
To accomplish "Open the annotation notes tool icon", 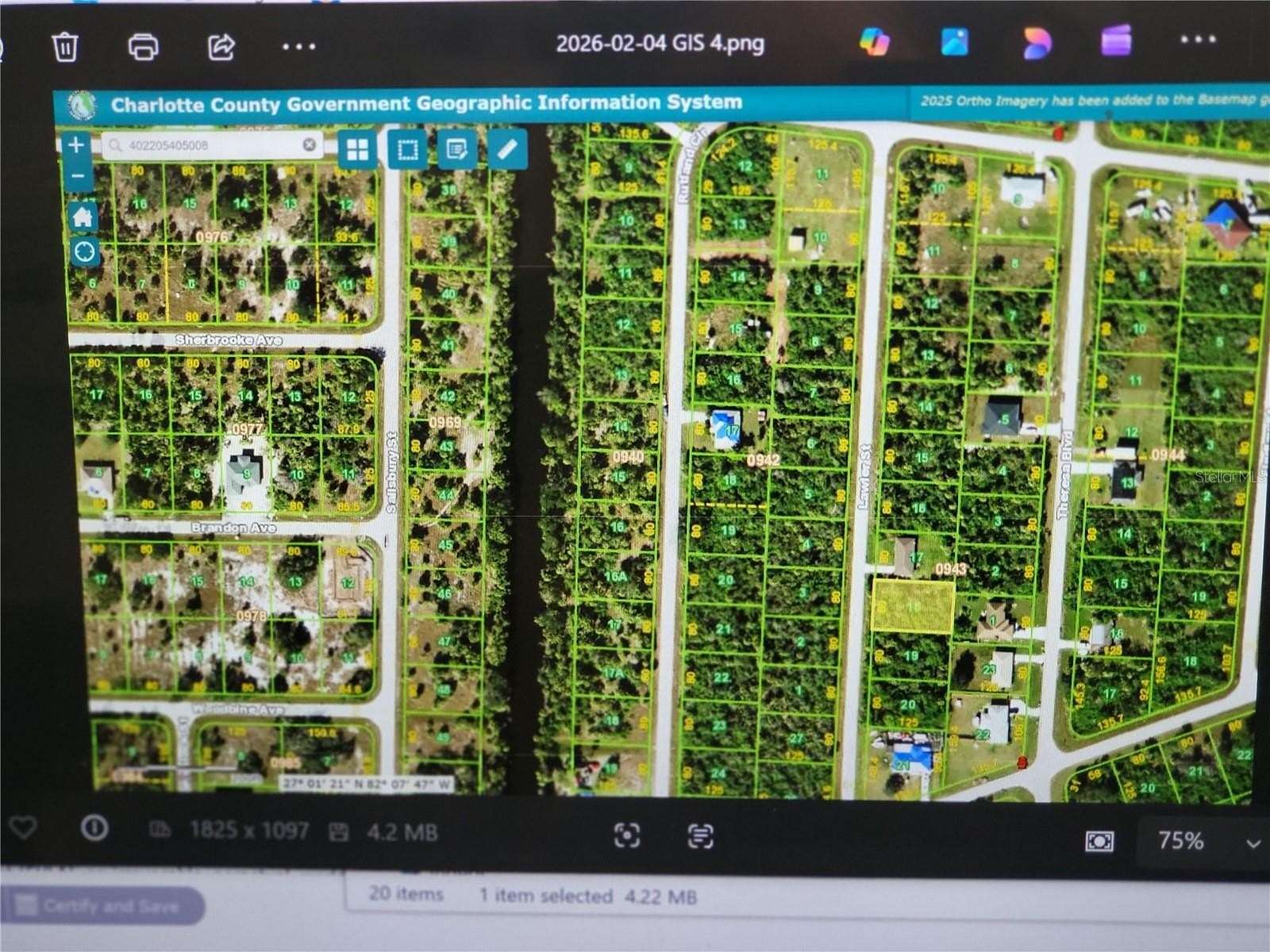I will 456,148.
